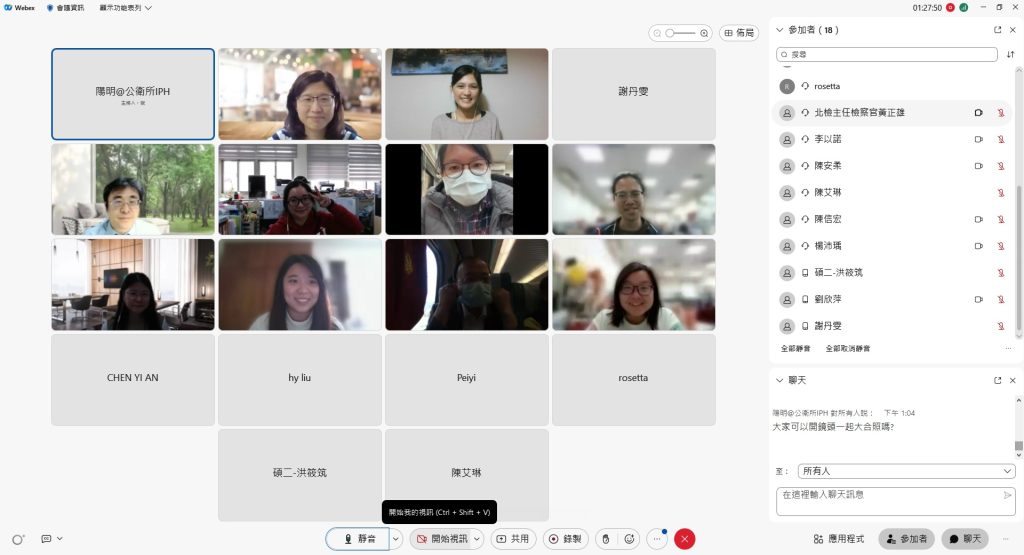Screen dimensions: 1024x555
Task: Sort the participants list
Action: point(1010,54)
